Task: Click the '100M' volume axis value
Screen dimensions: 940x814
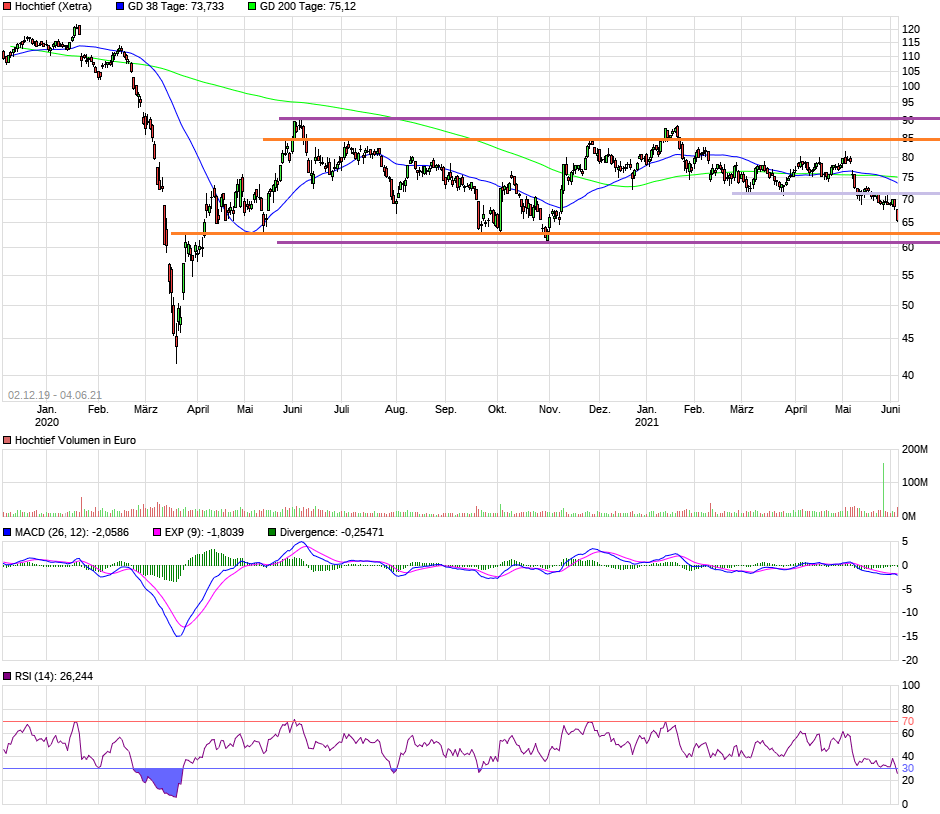Action: (x=914, y=483)
